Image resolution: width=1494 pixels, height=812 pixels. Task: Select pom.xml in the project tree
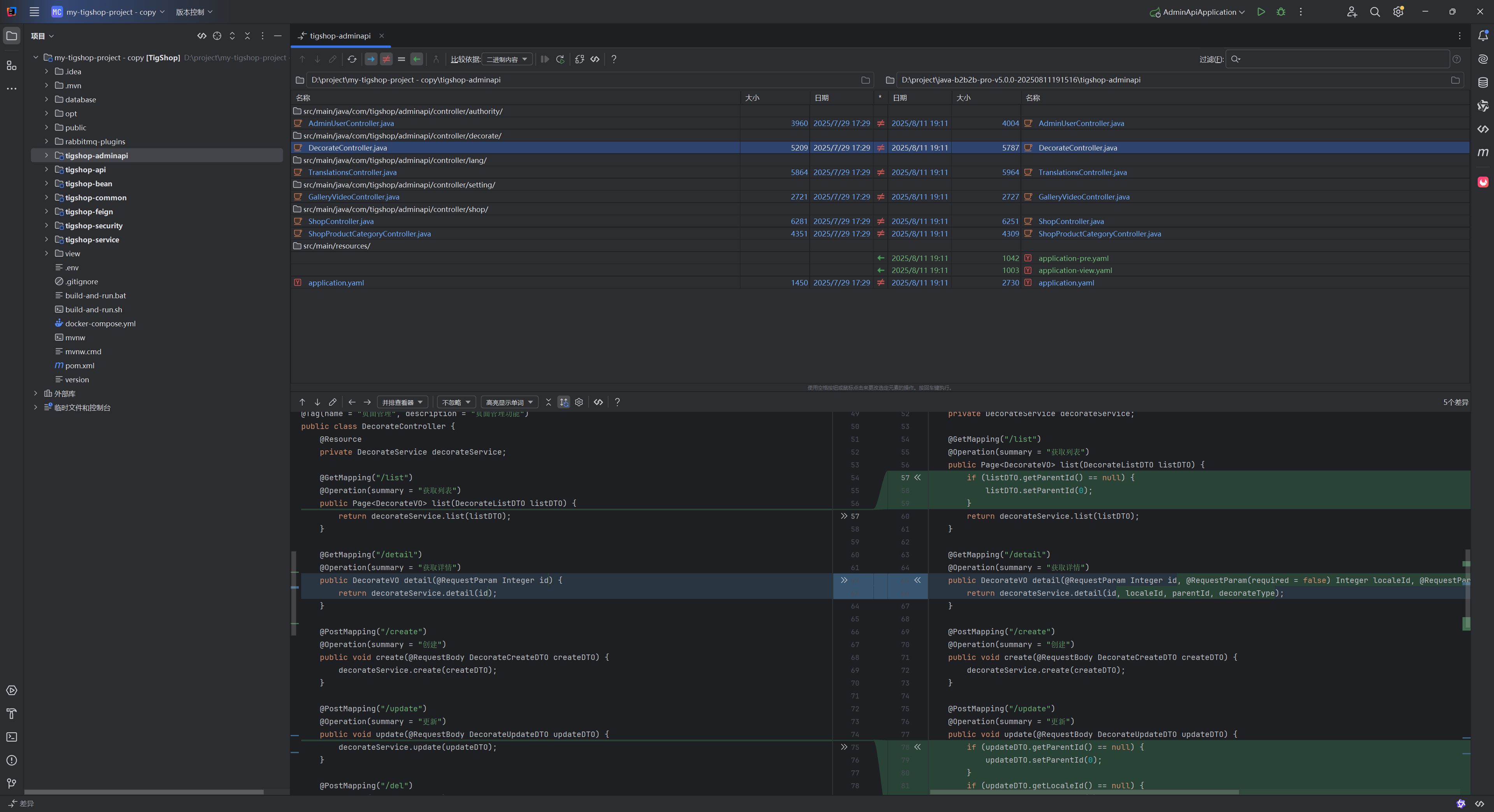pos(79,366)
